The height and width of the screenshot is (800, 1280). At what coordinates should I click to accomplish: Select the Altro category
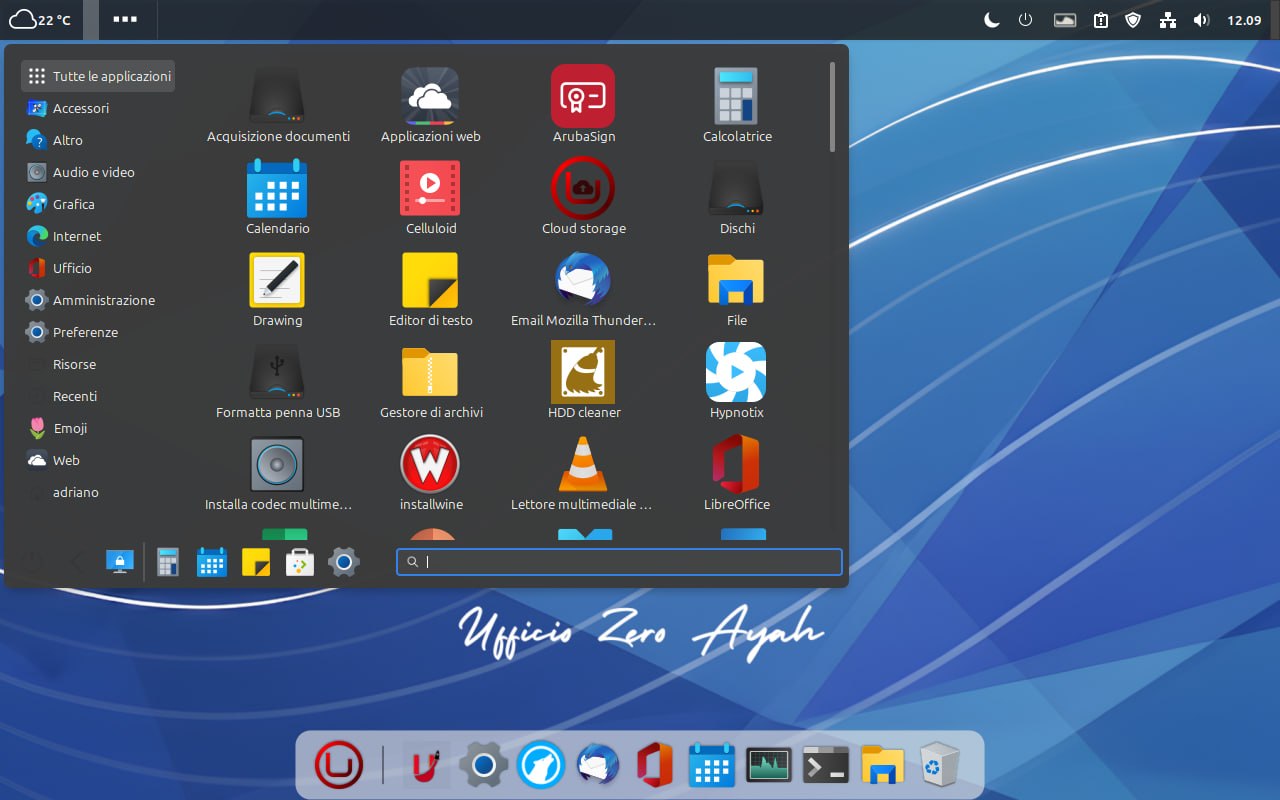pos(98,140)
